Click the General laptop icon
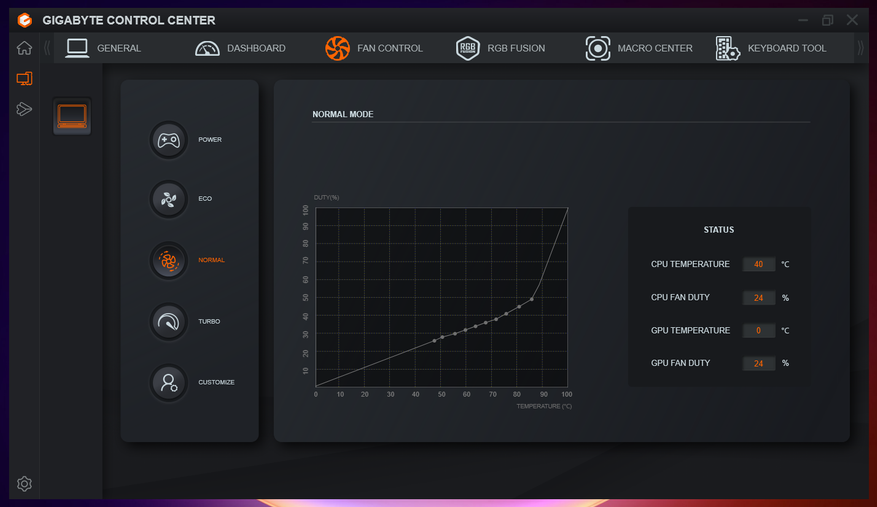The height and width of the screenshot is (507, 877). [77, 48]
